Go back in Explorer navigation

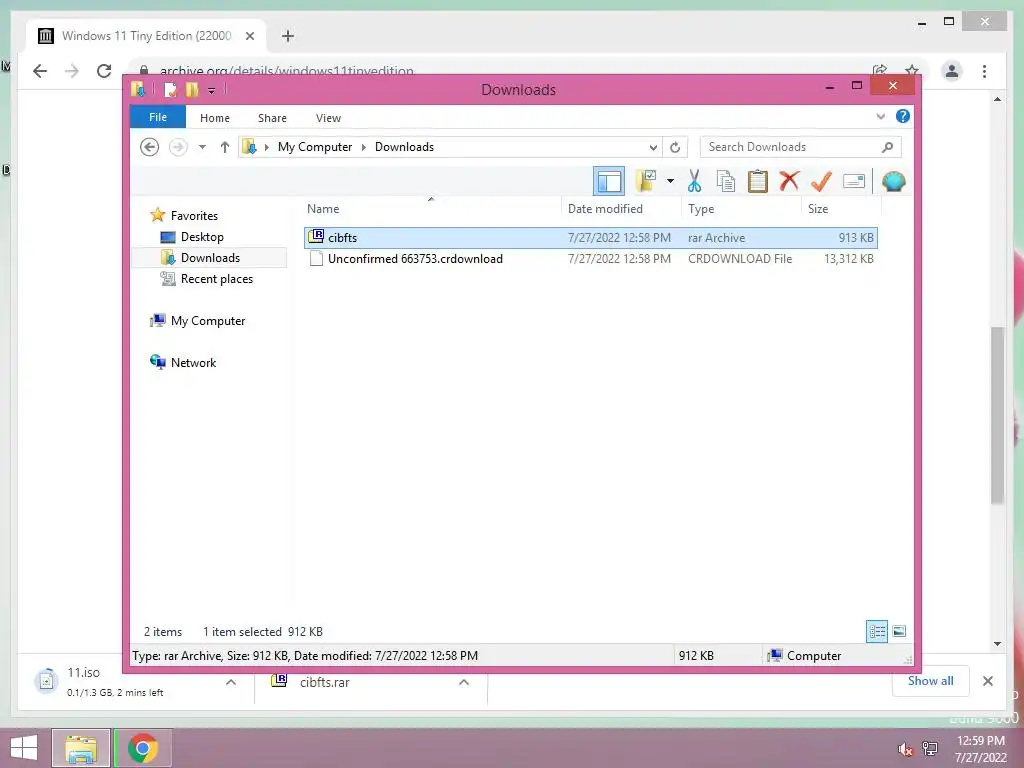150,147
